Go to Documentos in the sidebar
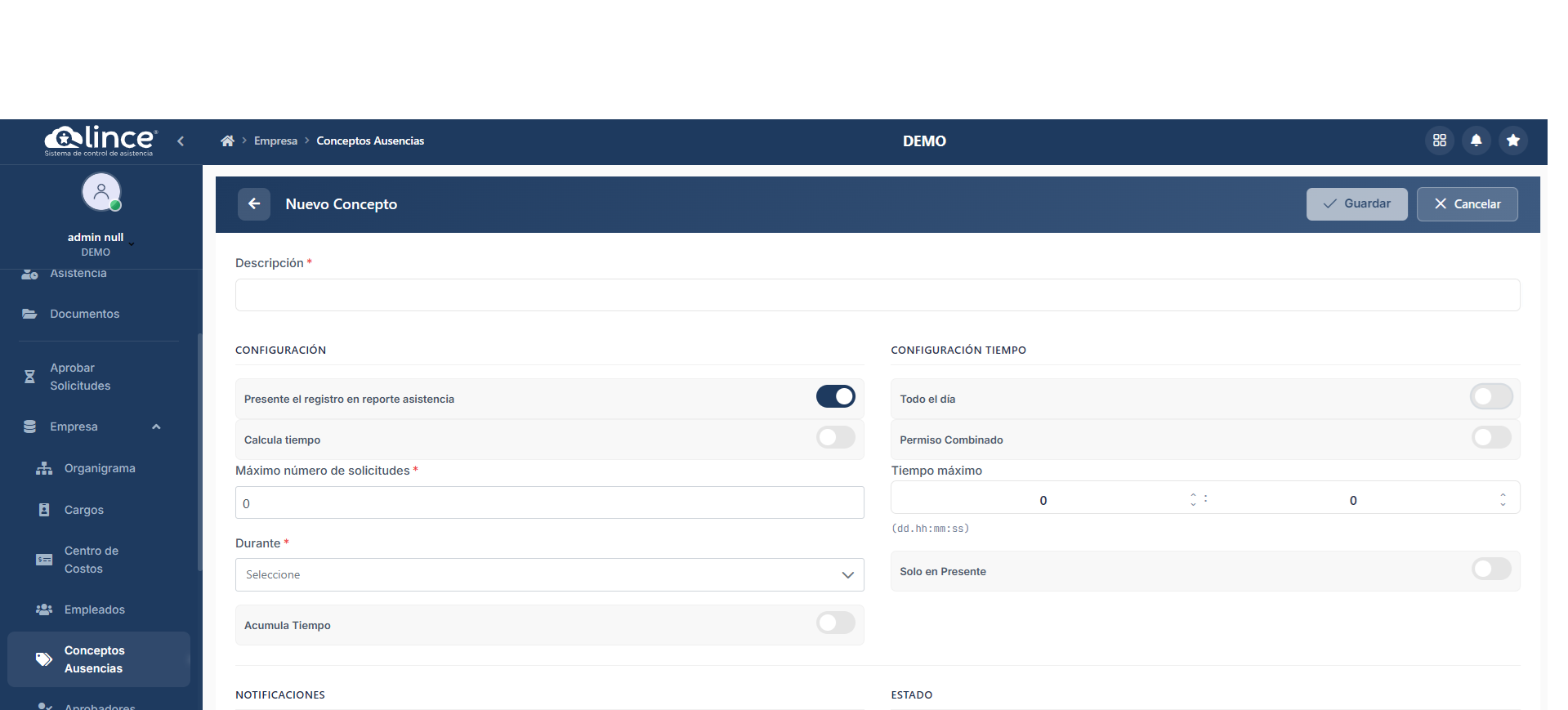This screenshot has width=1568, height=710. click(84, 314)
